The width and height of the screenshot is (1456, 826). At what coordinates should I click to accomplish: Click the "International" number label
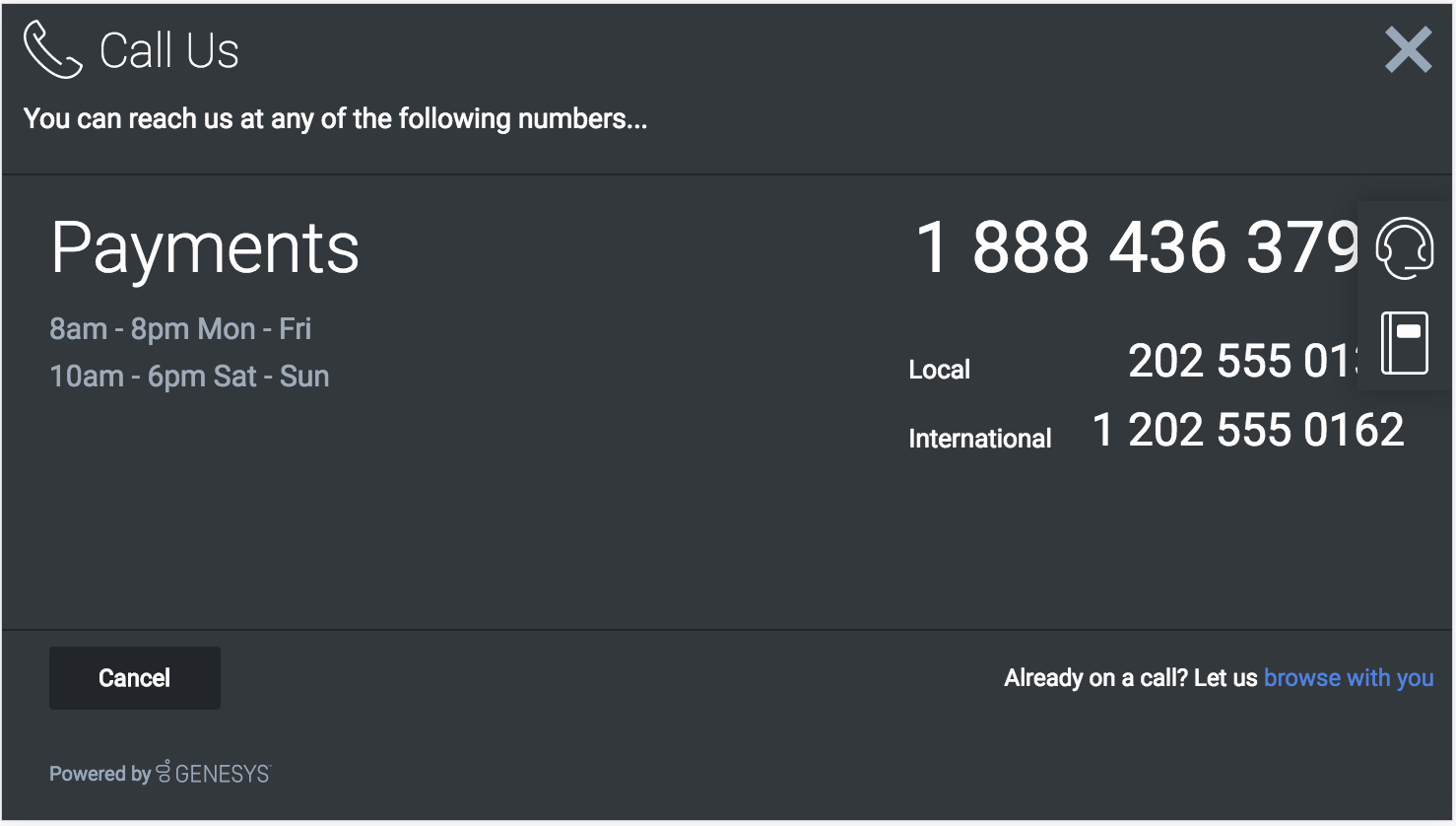point(979,439)
